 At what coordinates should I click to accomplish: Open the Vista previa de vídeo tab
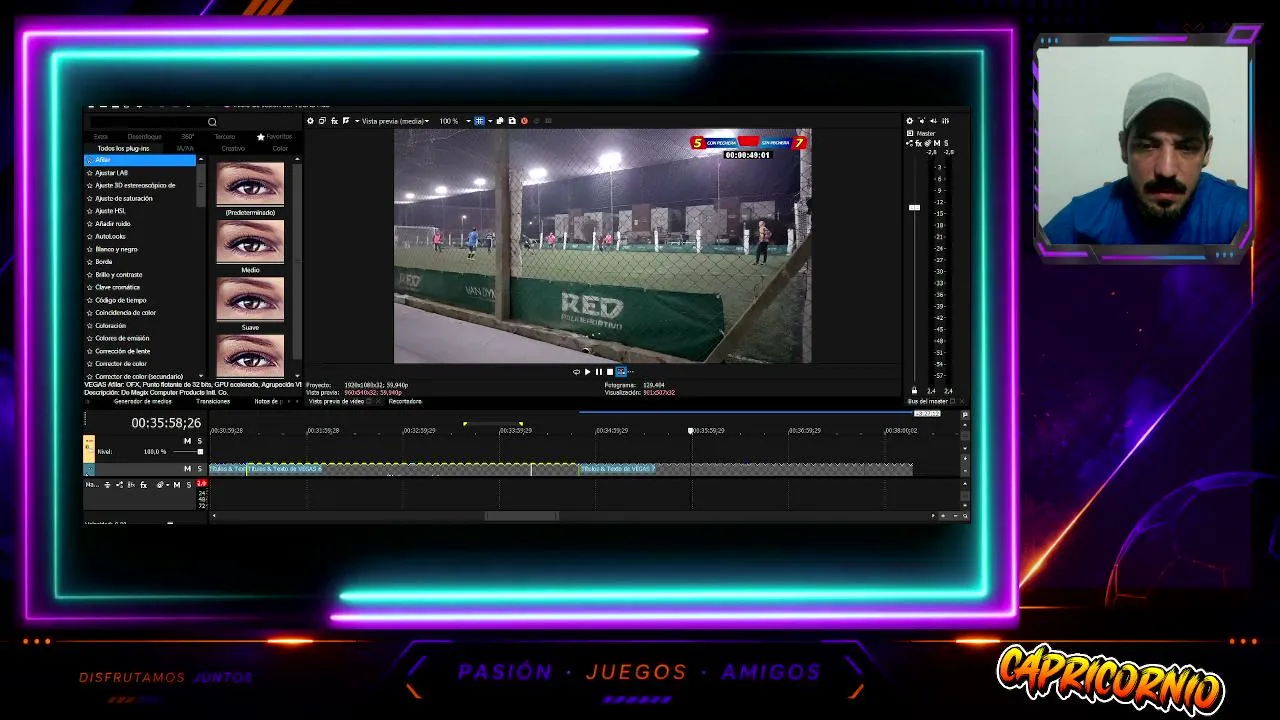pyautogui.click(x=336, y=401)
